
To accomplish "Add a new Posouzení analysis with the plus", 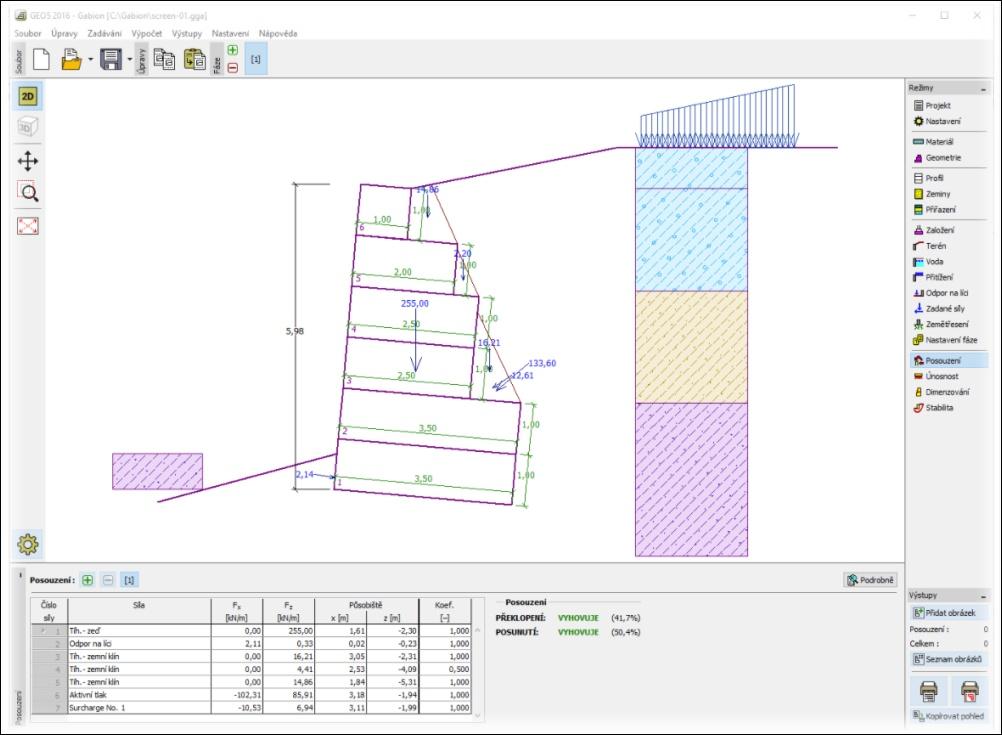I will pyautogui.click(x=88, y=580).
